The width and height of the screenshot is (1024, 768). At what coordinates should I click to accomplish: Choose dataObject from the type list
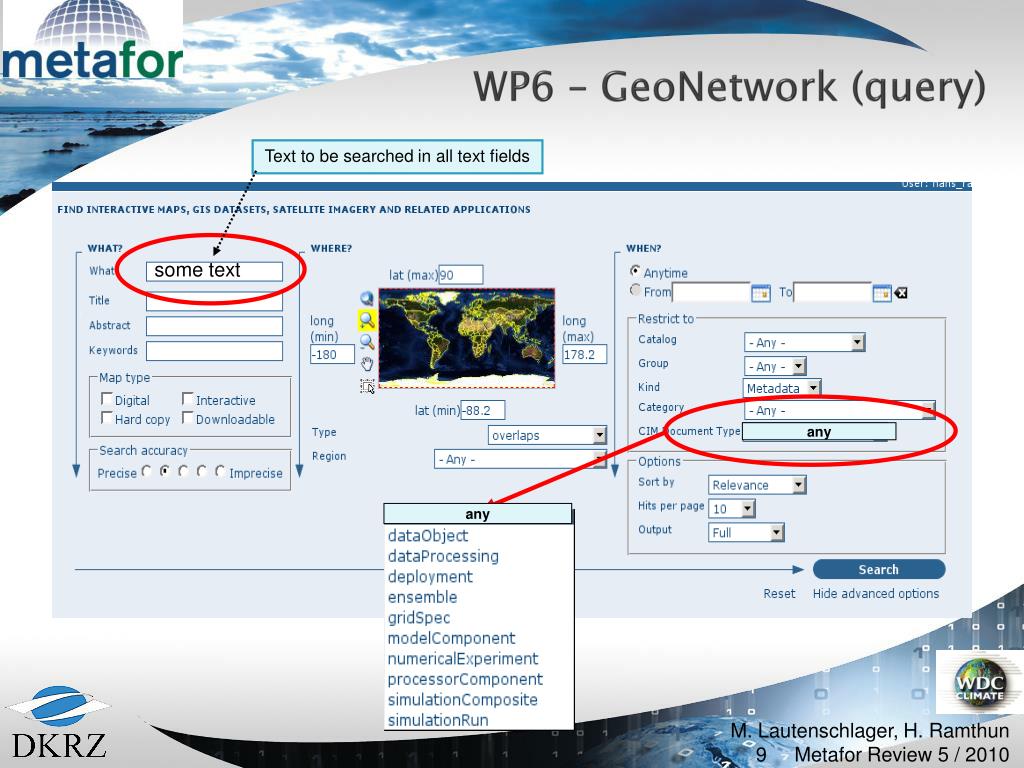pos(428,536)
